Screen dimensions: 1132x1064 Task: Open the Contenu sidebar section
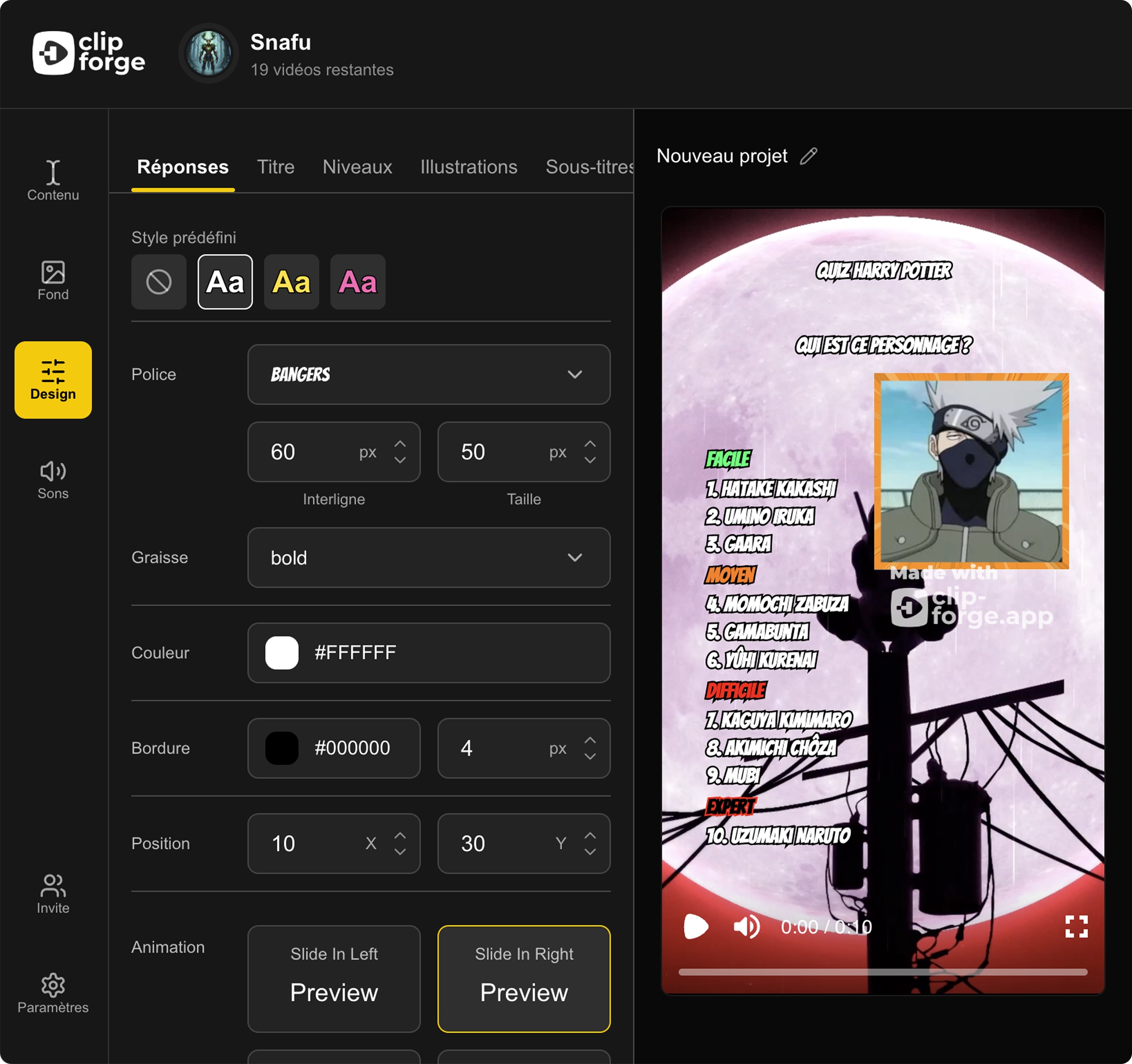pyautogui.click(x=53, y=180)
